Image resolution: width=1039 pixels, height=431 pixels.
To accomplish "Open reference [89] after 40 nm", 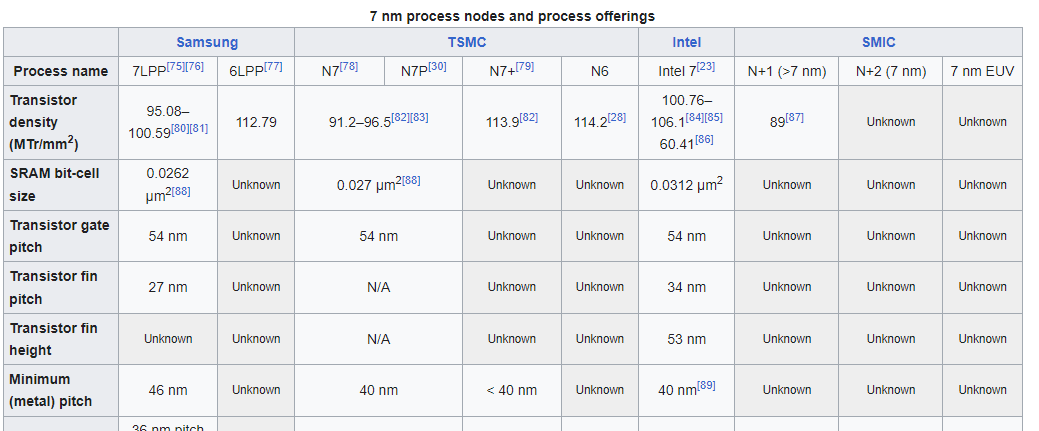I will click(x=706, y=385).
